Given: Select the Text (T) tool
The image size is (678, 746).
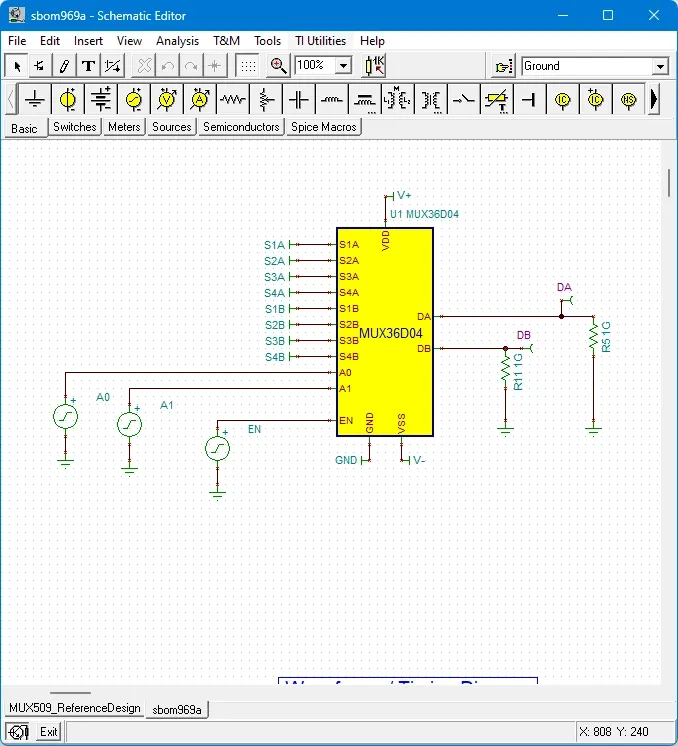Looking at the screenshot, I should click(x=88, y=66).
